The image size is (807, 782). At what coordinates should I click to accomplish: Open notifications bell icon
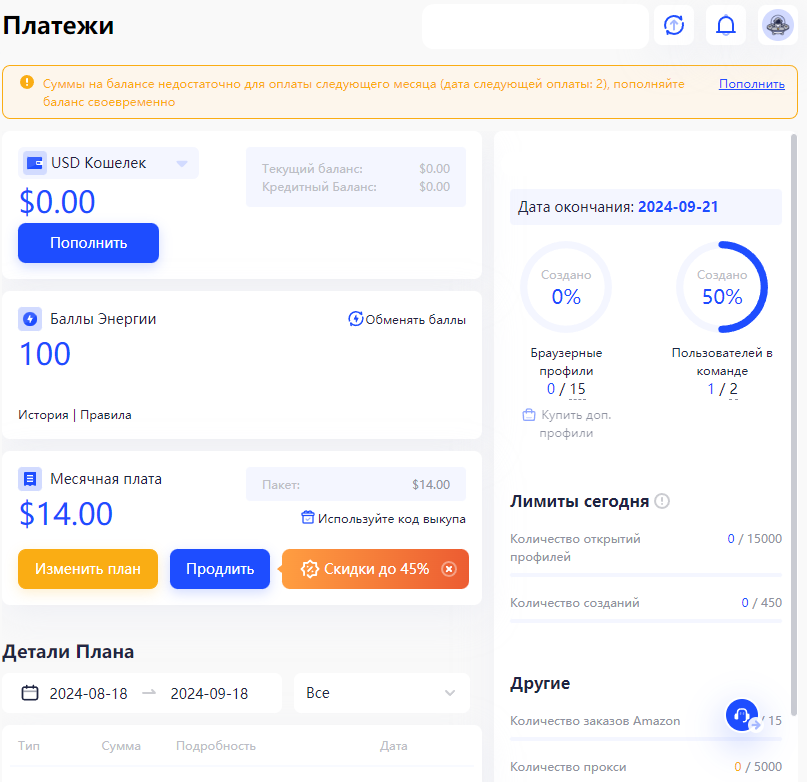click(726, 25)
